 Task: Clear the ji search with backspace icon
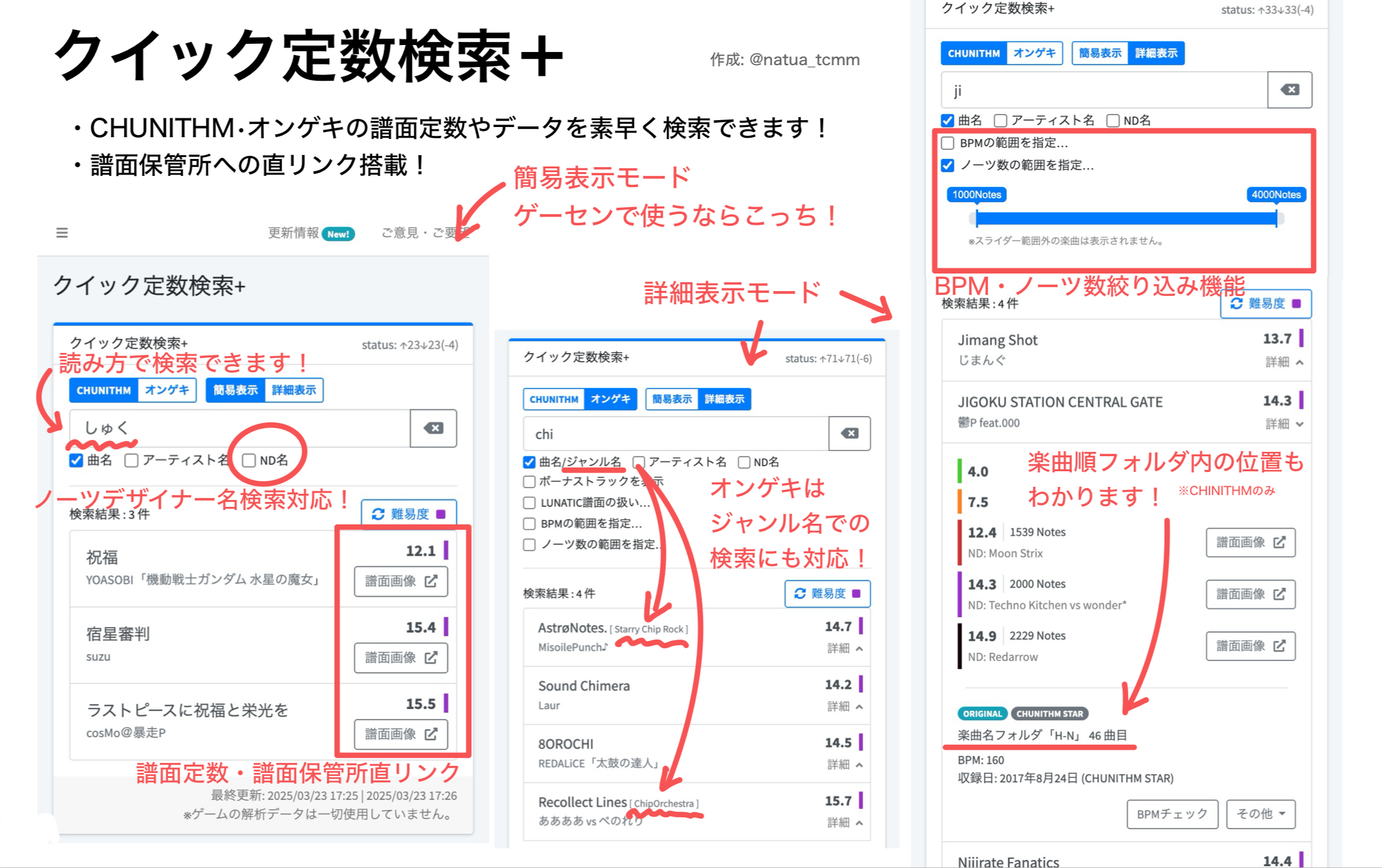click(x=1289, y=90)
